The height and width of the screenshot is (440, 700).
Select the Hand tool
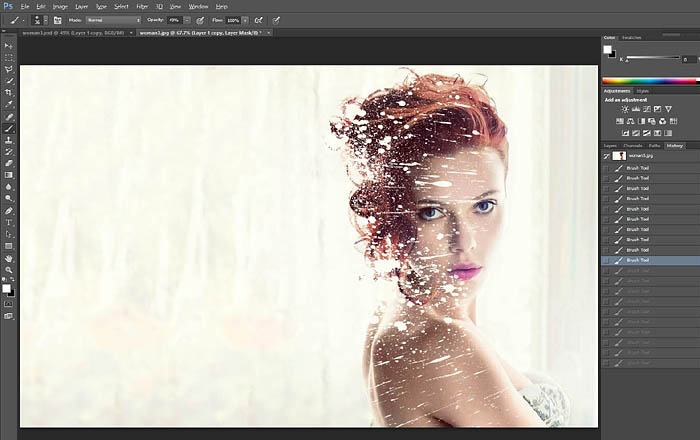tap(9, 257)
